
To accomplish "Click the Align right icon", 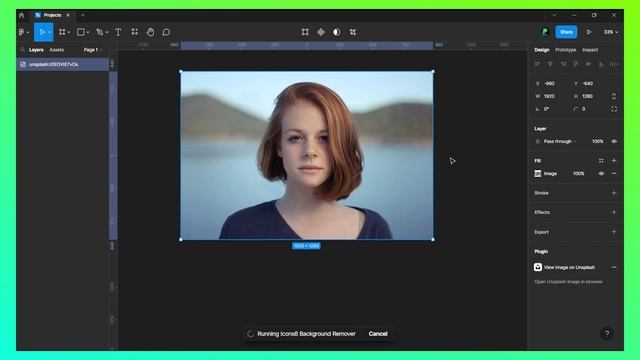I will click(x=563, y=64).
